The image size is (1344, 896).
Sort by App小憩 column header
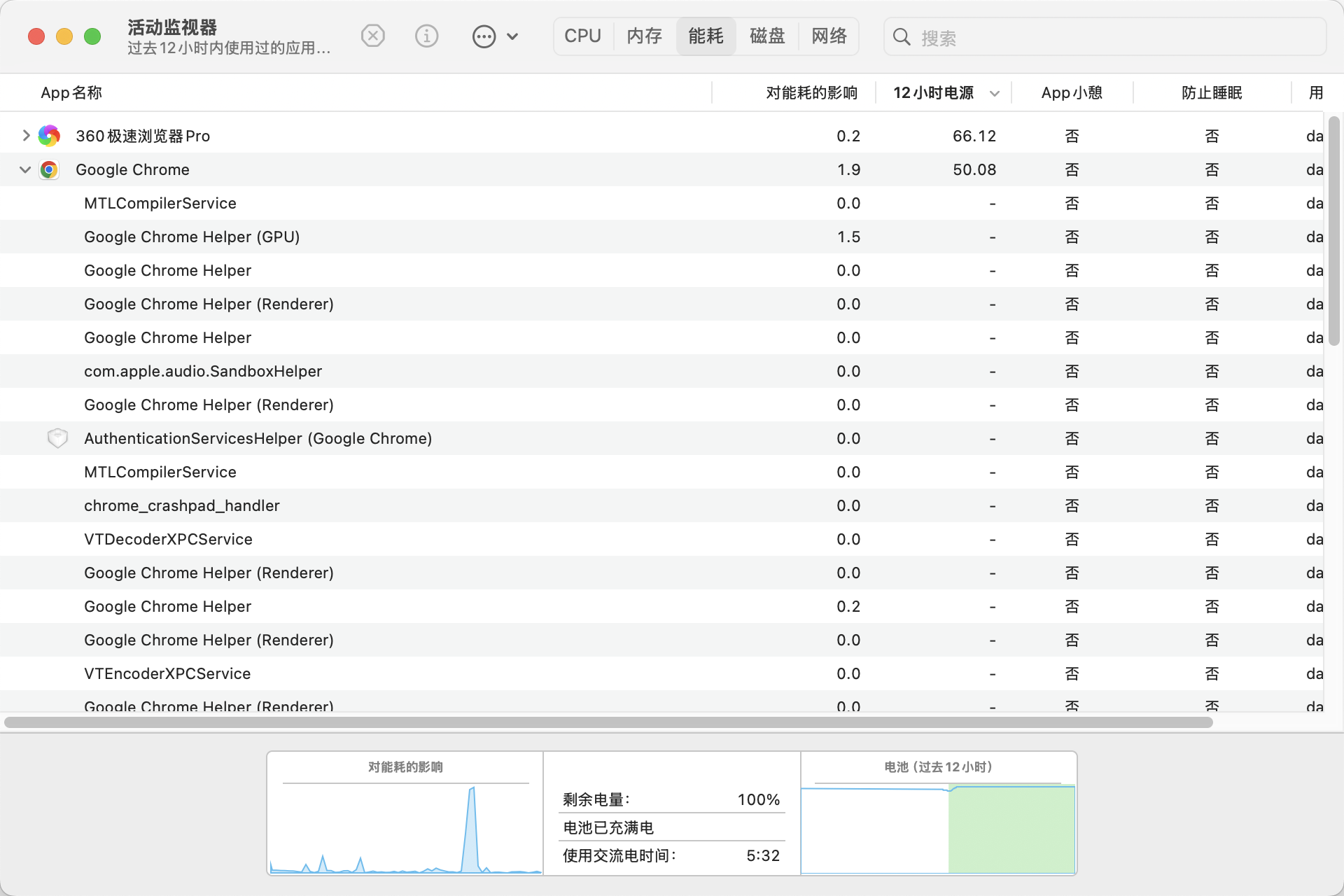point(1072,92)
